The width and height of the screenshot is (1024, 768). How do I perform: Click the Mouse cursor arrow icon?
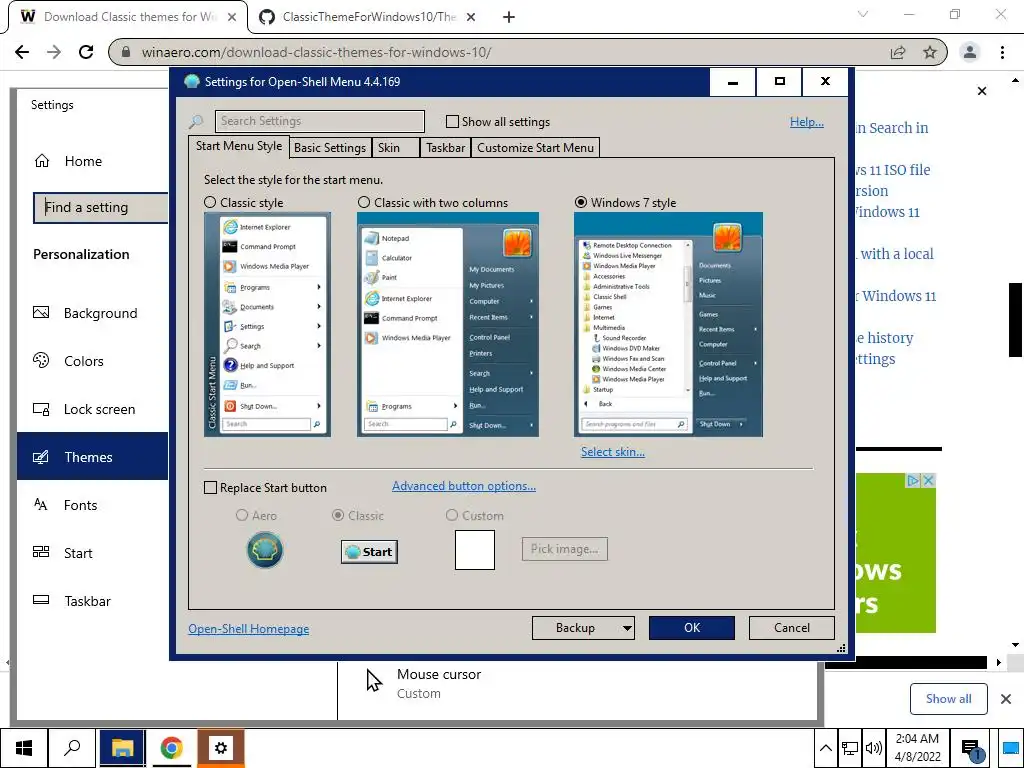coord(374,680)
